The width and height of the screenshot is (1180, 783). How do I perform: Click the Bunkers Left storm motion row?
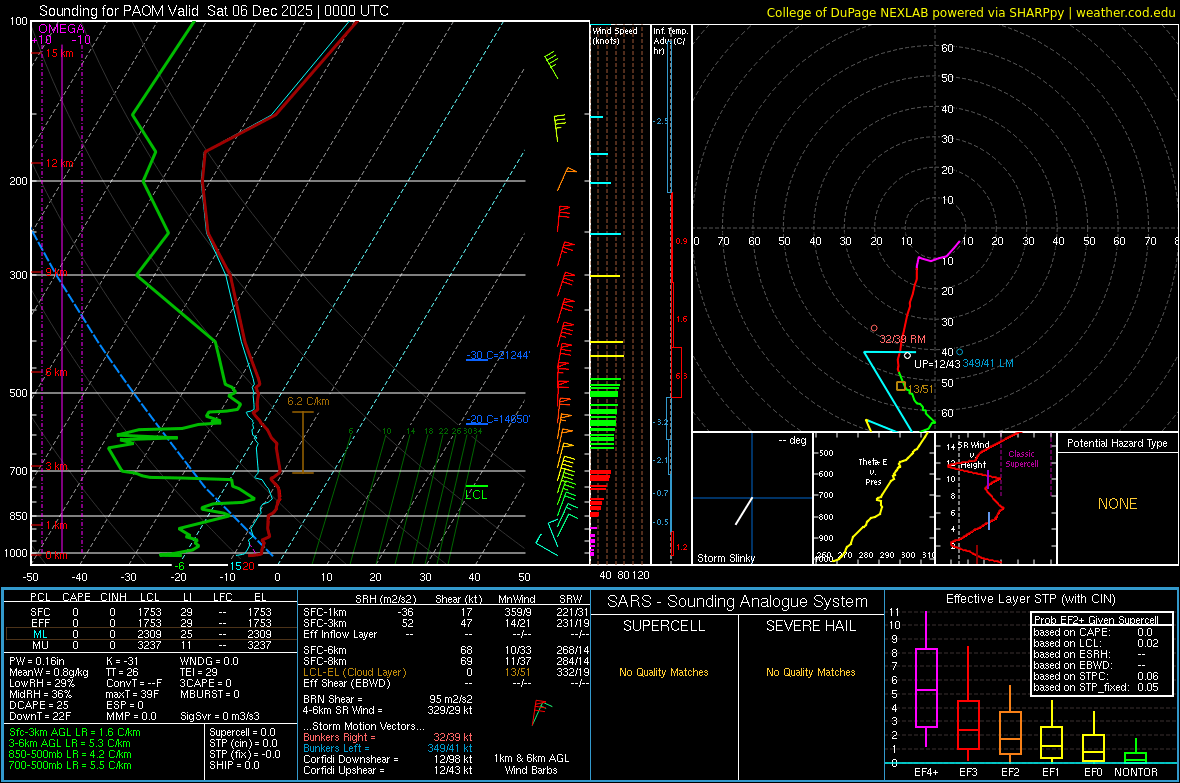coord(388,748)
